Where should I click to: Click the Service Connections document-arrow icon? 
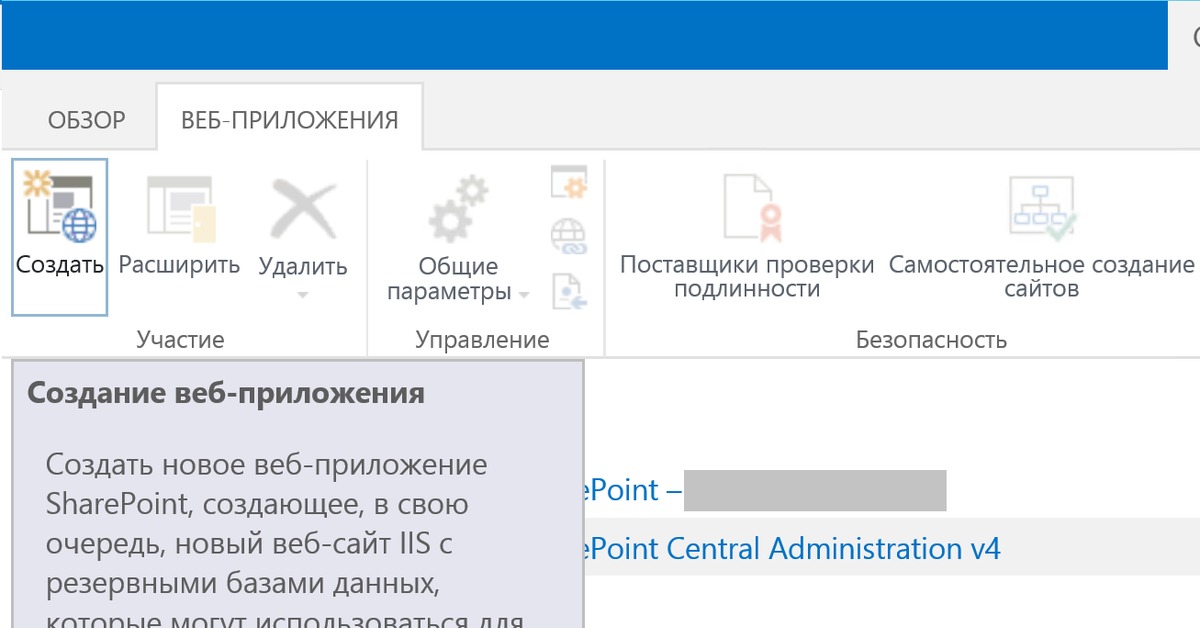[x=569, y=291]
